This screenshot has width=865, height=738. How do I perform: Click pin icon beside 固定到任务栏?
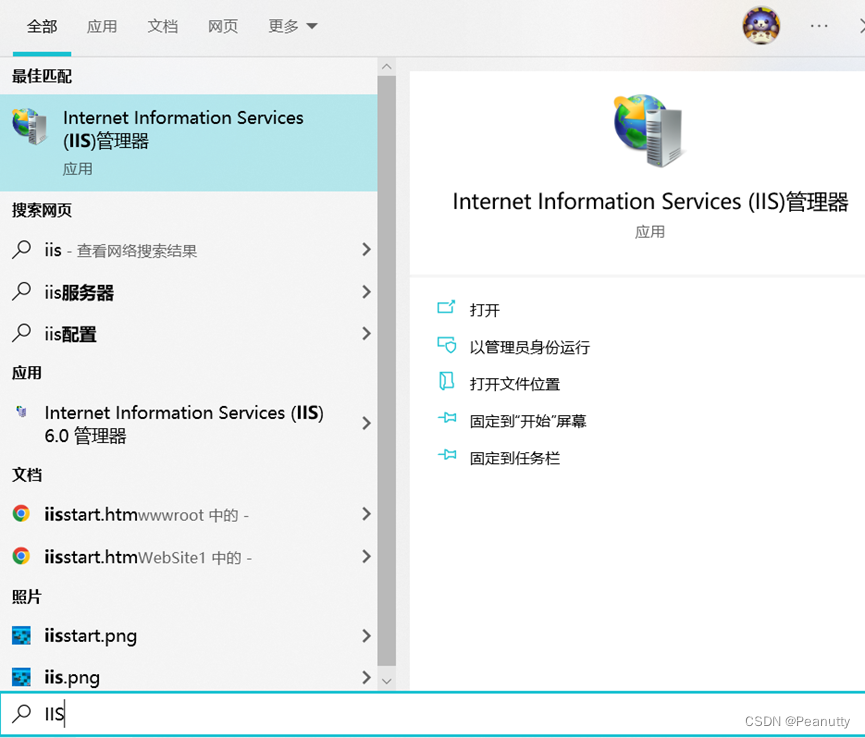[447, 454]
